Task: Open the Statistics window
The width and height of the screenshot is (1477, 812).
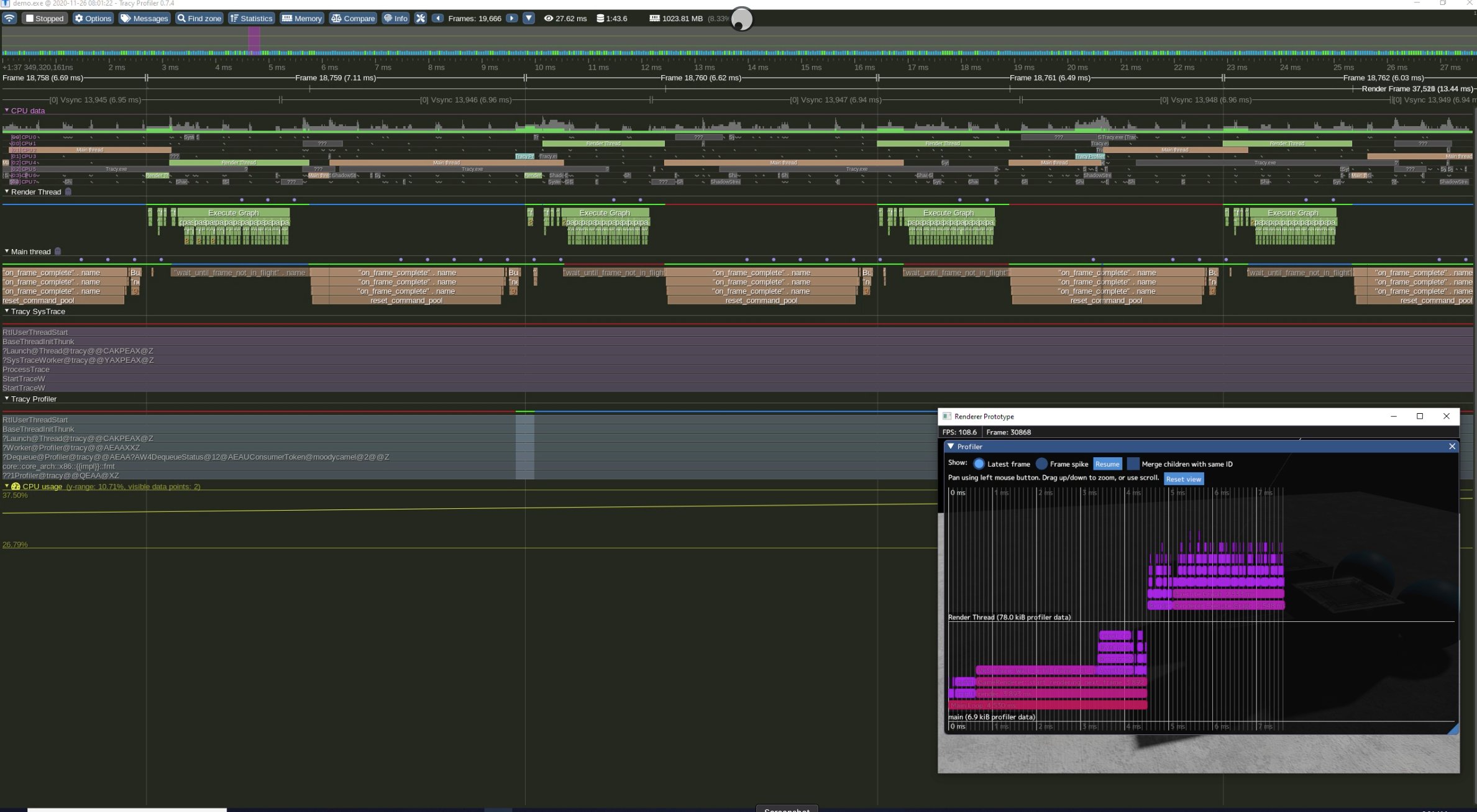Action: (251, 18)
